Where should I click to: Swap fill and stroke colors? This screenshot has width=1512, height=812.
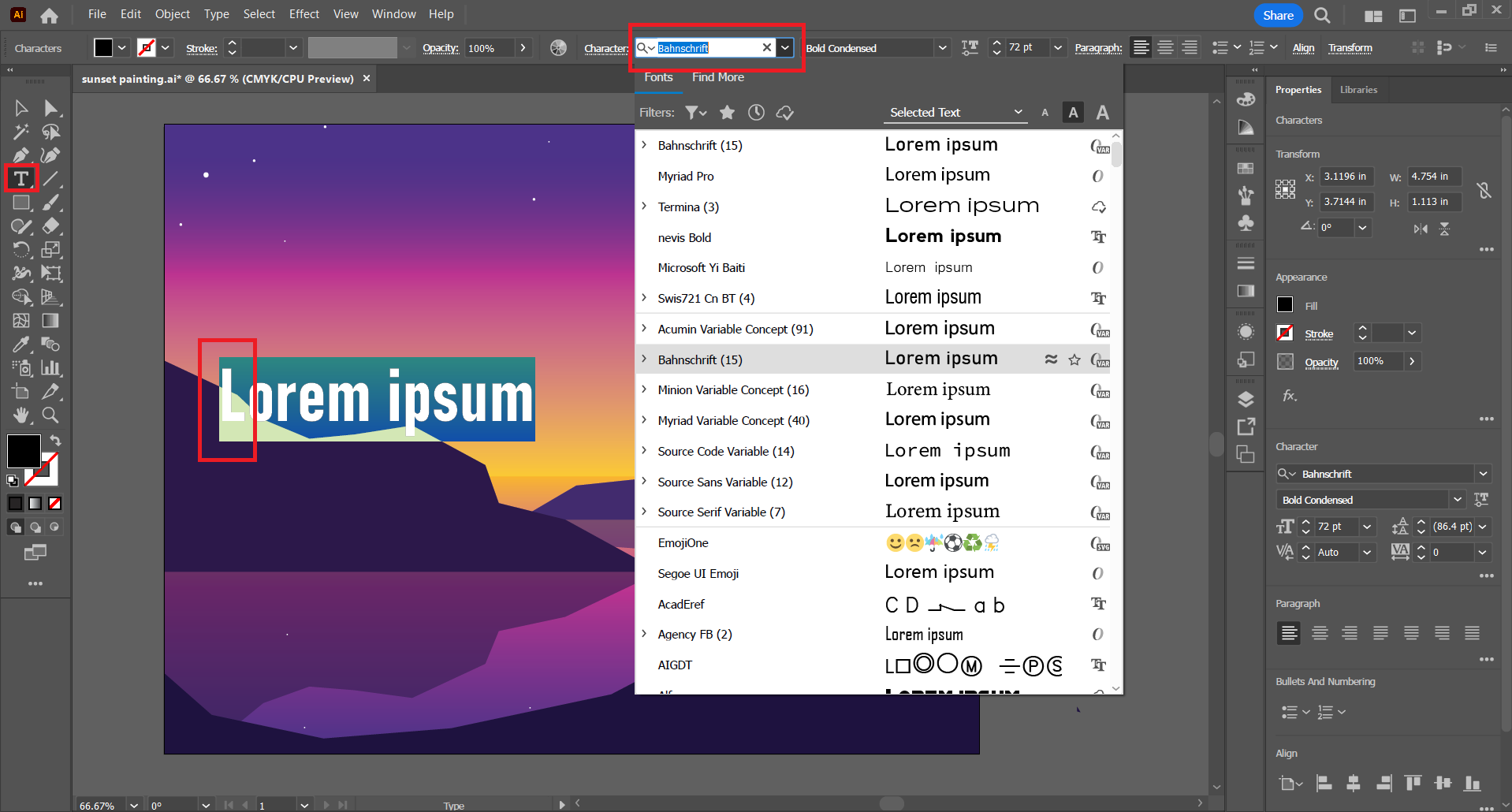click(x=55, y=440)
